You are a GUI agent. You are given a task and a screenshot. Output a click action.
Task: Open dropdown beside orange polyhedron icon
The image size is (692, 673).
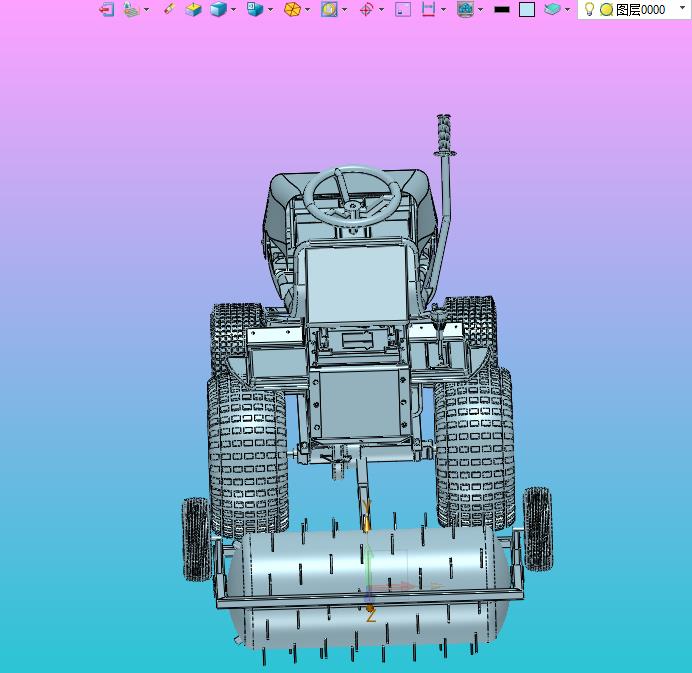click(x=307, y=10)
